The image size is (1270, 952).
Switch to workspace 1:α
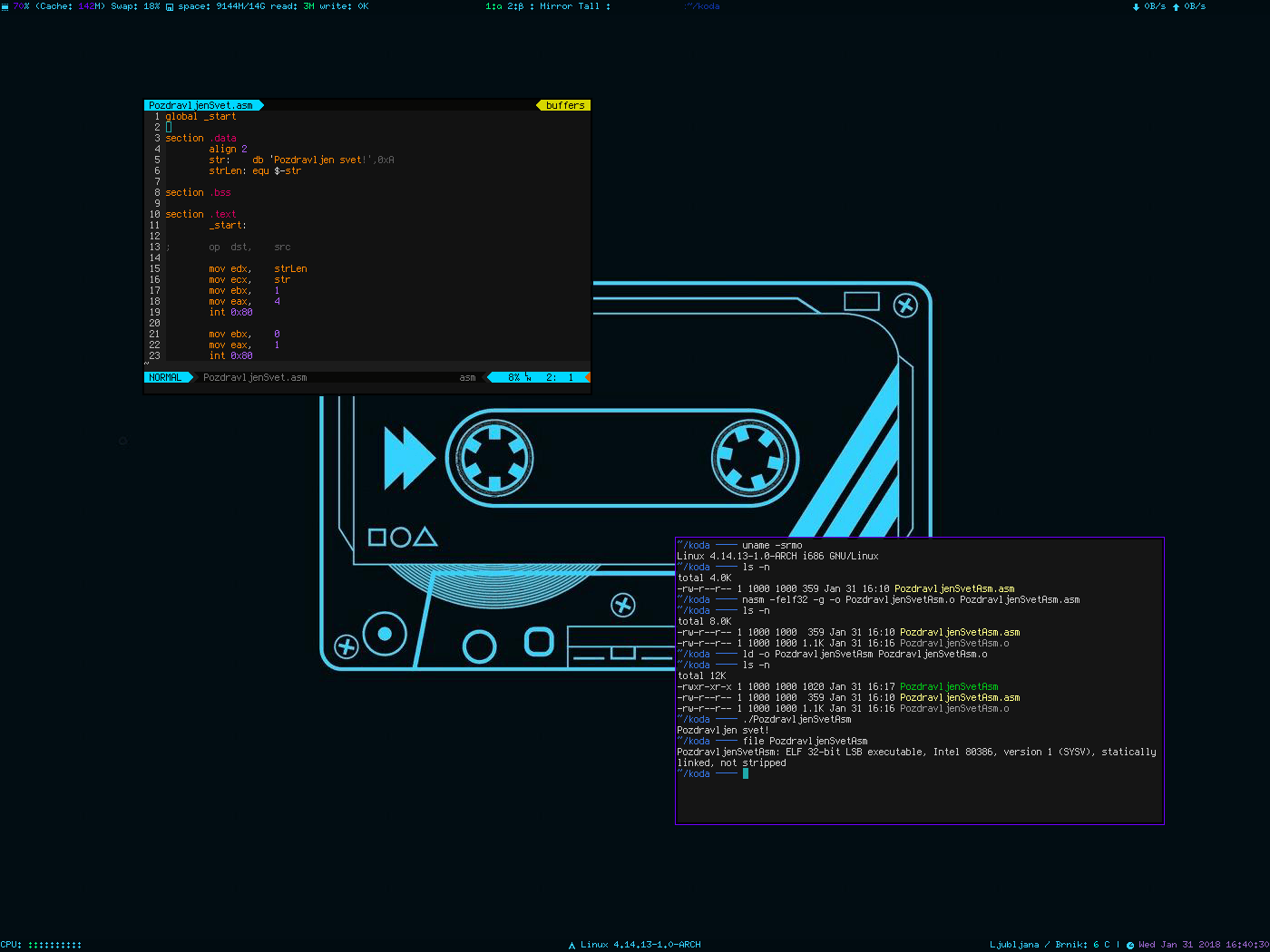[x=493, y=6]
